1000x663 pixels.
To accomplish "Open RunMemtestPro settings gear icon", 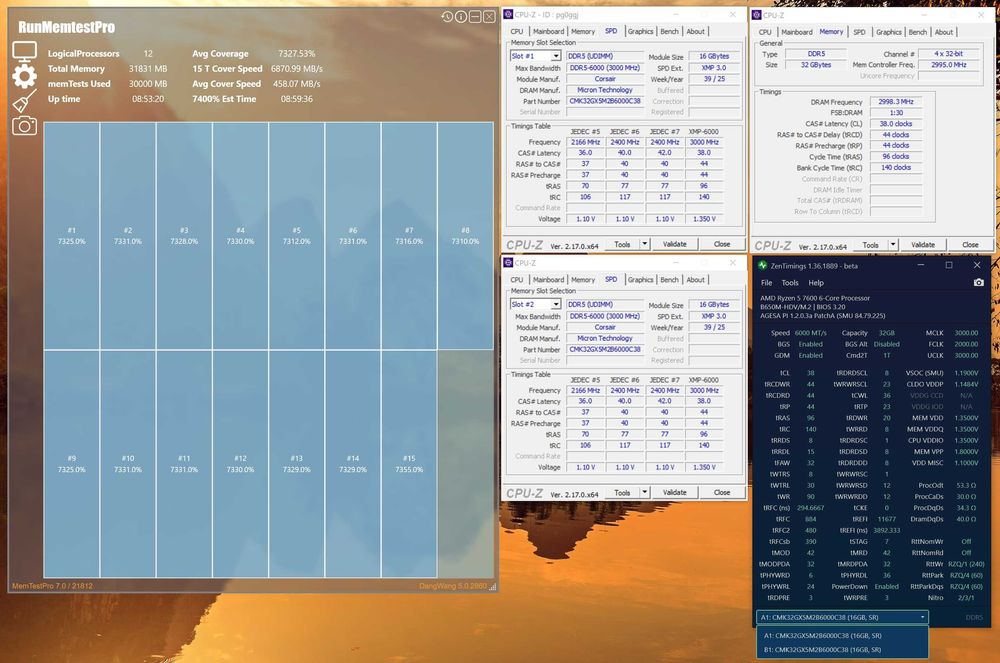I will tap(24, 76).
